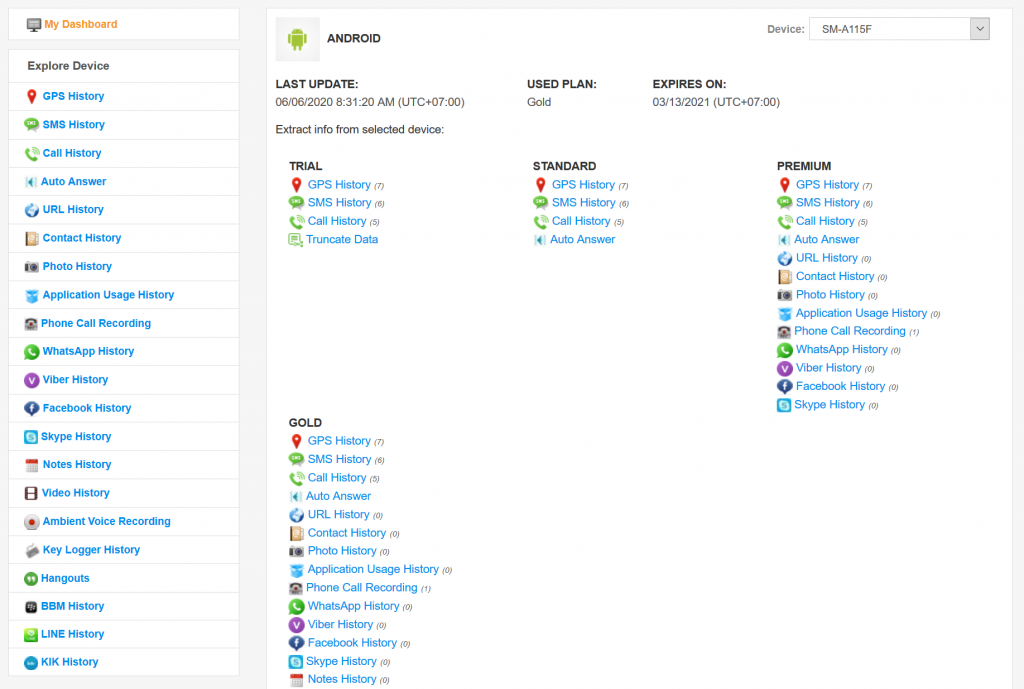Click the Ambient Voice Recording icon
Screen dimensions: 1024x689
(x=31, y=522)
